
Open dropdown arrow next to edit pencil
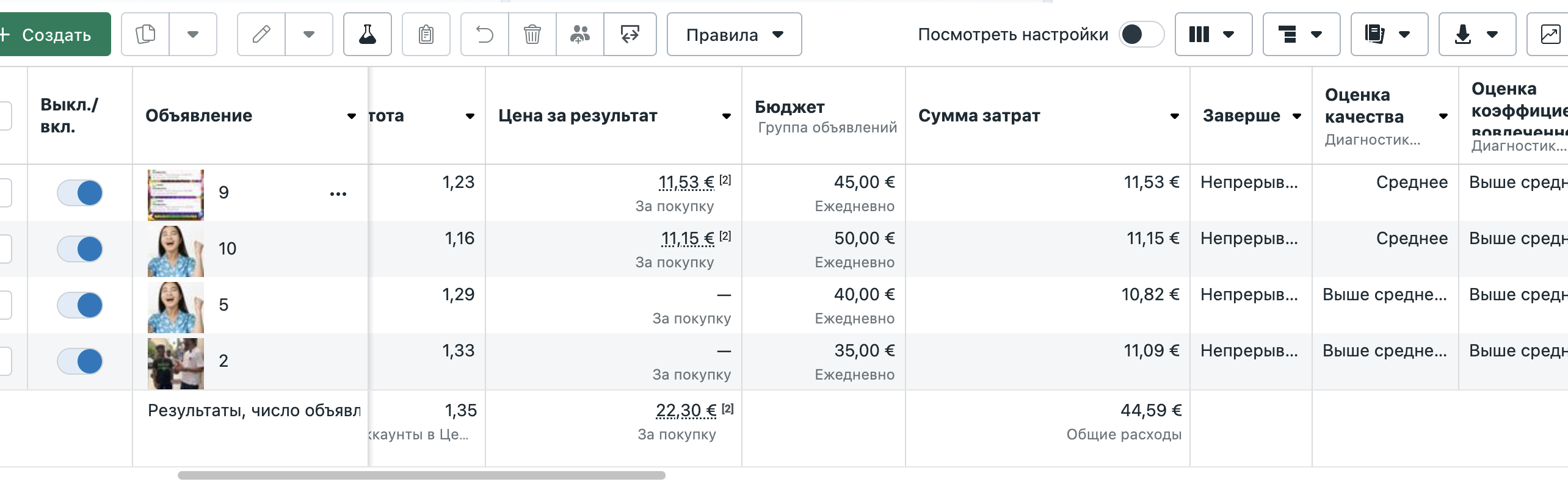[309, 34]
